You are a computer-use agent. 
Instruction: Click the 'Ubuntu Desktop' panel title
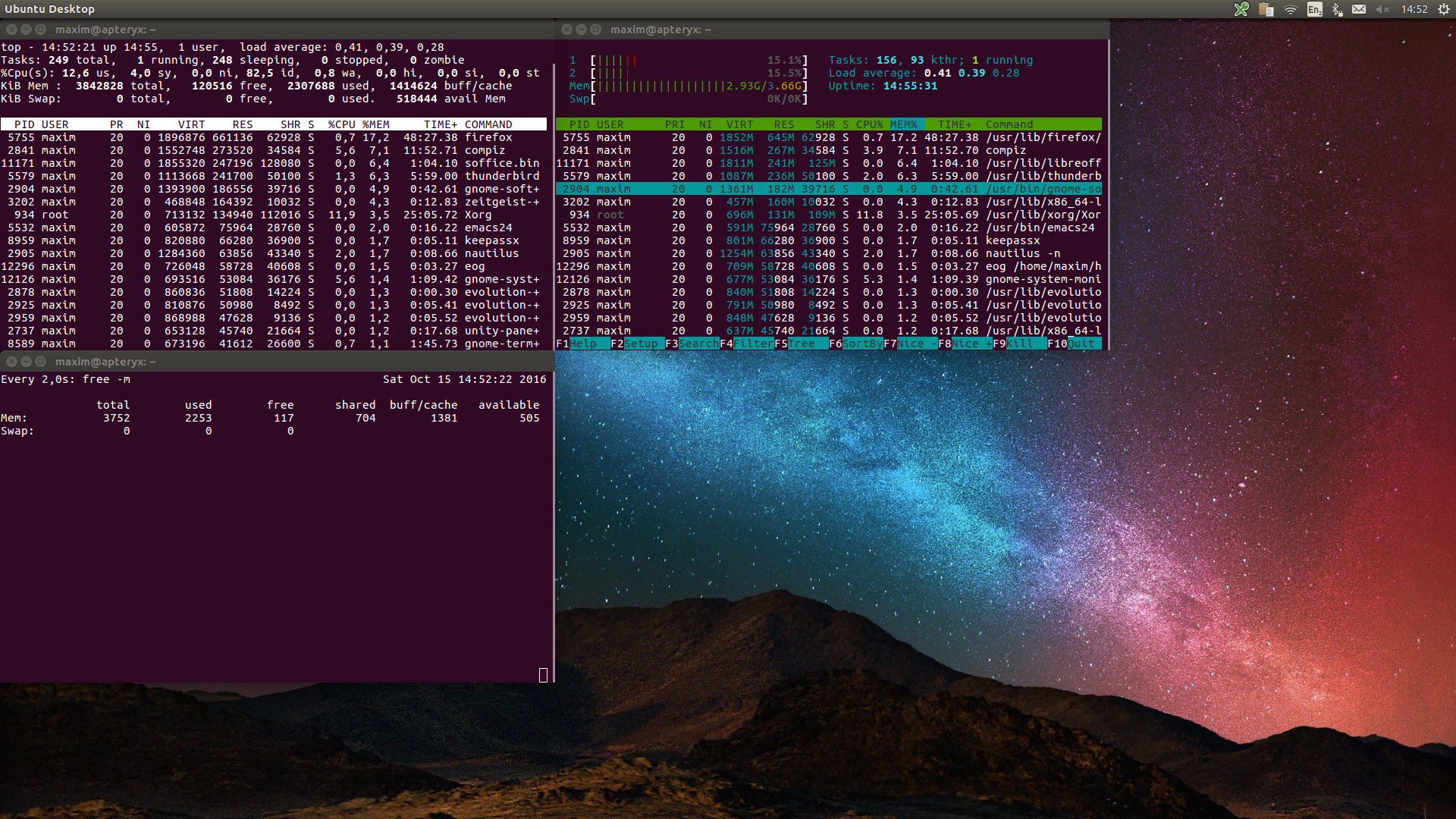(x=49, y=9)
